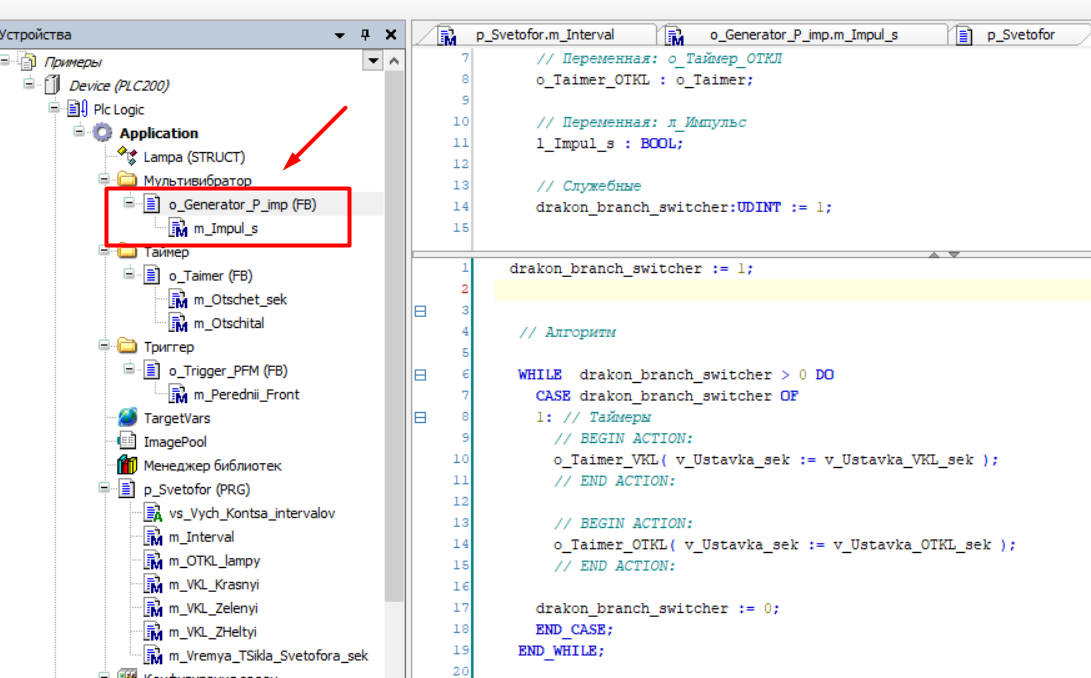Screen dimensions: 1091x678
Task: Fold the WHILE block at line 6
Action: pos(420,375)
